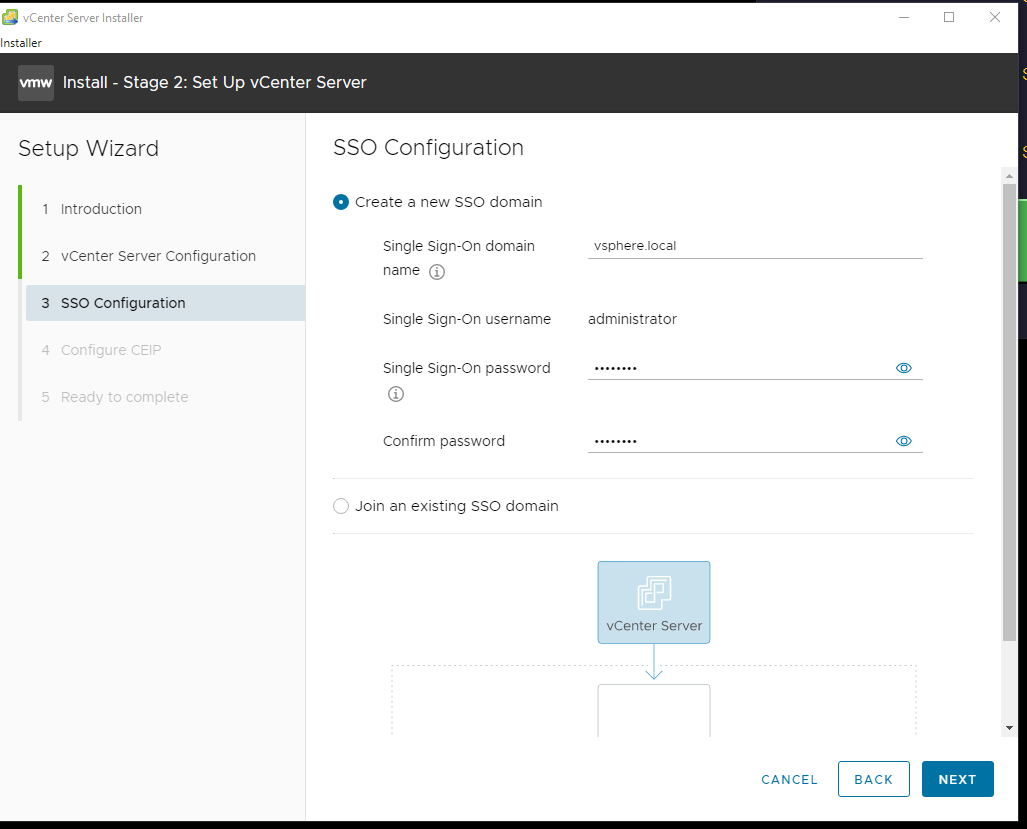
Task: Click the Single Sign-On username label
Action: 467,320
